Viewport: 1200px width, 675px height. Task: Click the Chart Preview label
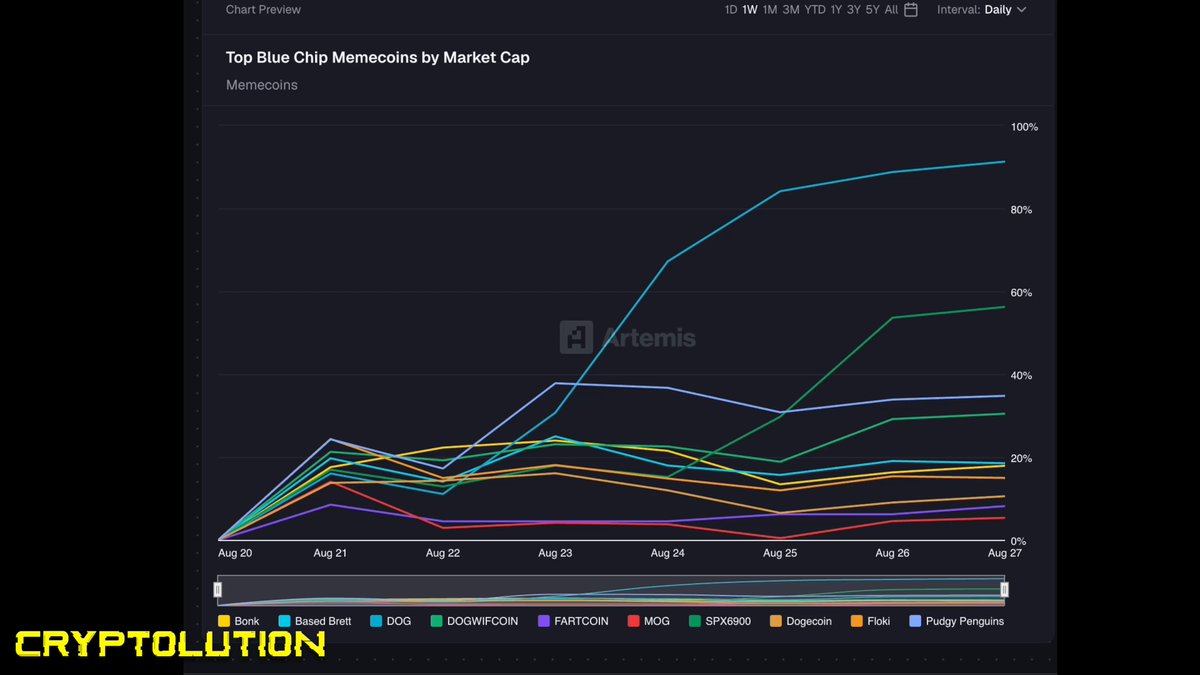click(x=263, y=10)
